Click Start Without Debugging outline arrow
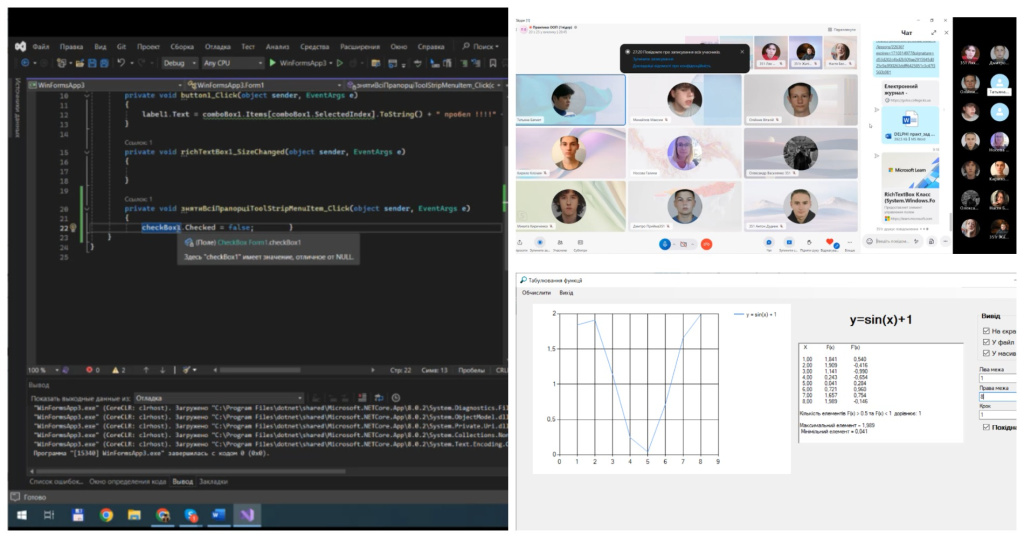 (340, 63)
